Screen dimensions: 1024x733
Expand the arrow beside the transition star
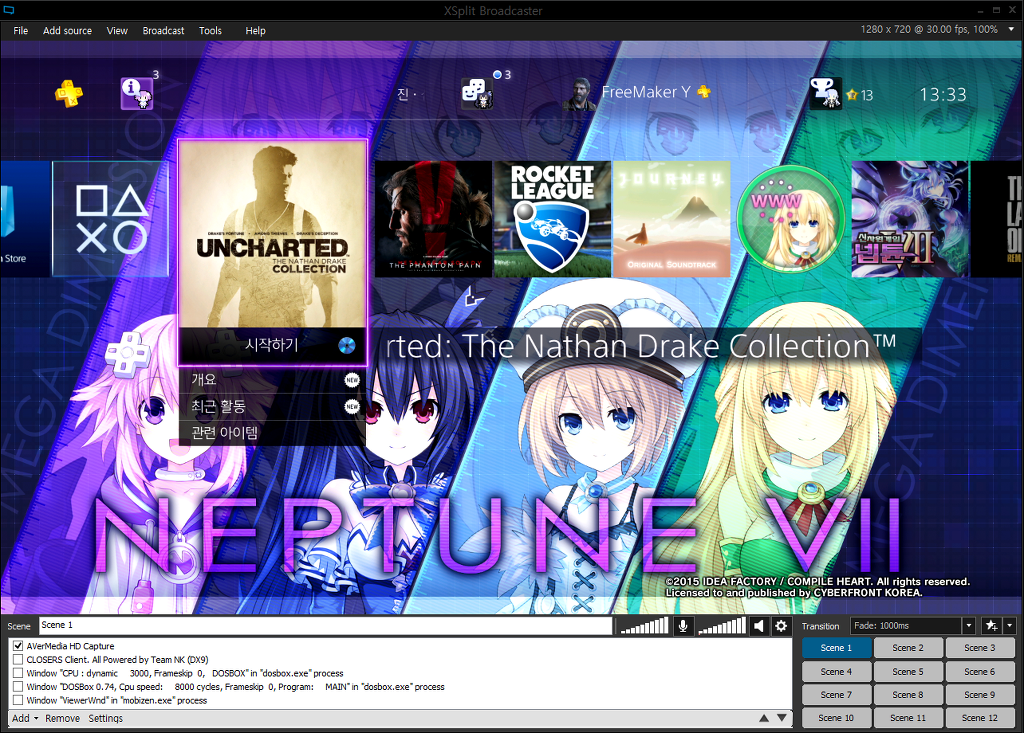(x=1010, y=626)
